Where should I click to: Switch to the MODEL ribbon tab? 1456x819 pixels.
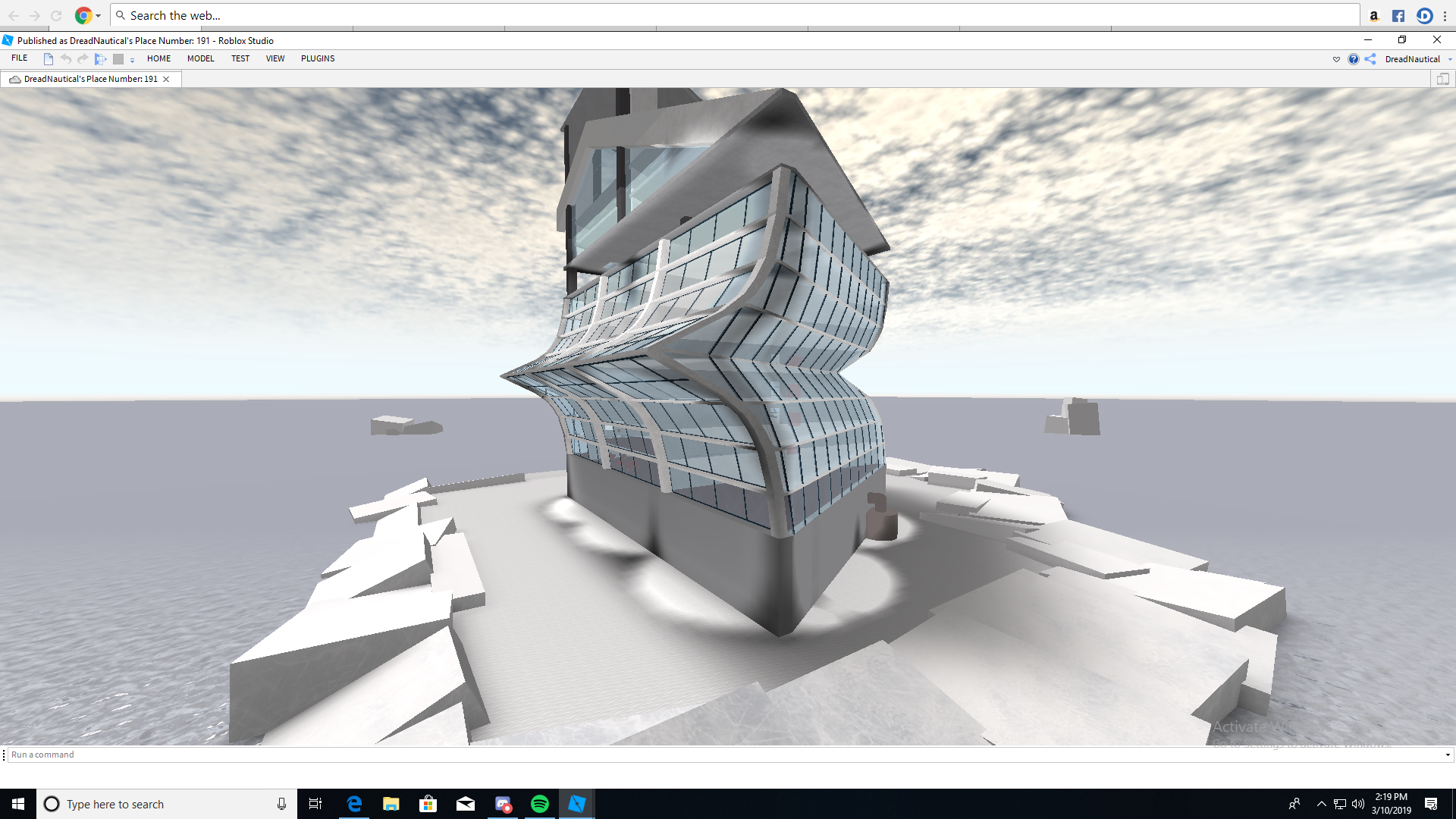[200, 58]
